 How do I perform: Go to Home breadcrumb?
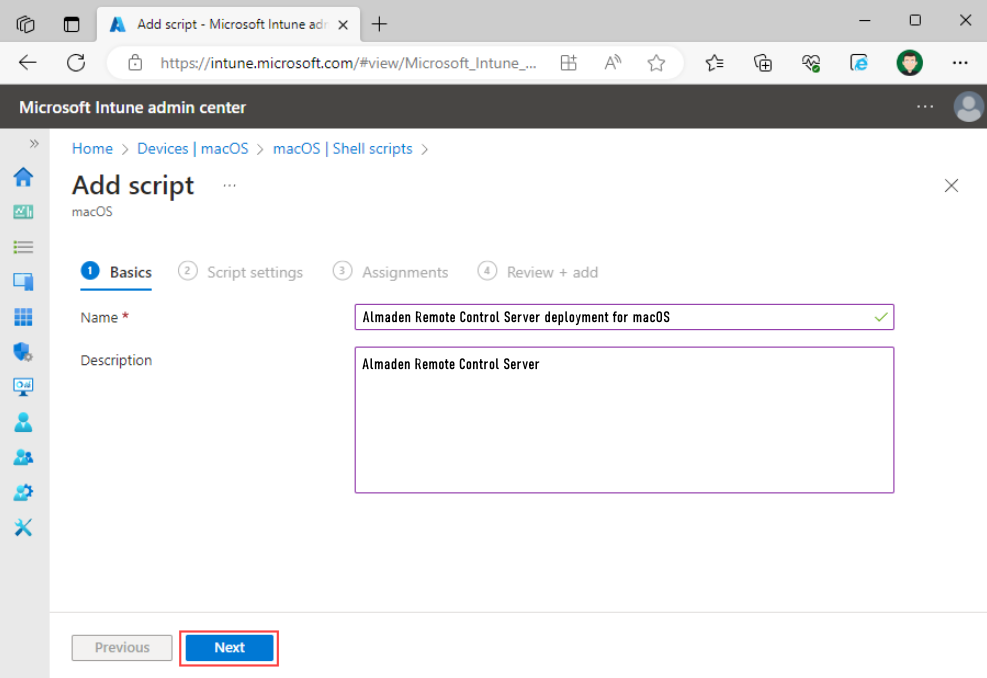coord(92,149)
